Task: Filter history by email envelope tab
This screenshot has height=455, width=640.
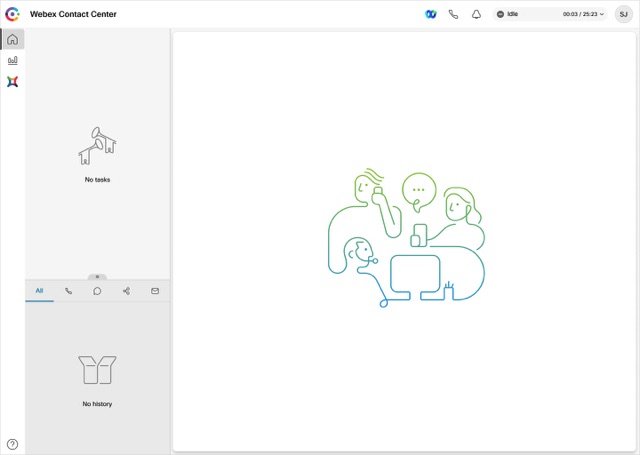Action: coord(155,291)
